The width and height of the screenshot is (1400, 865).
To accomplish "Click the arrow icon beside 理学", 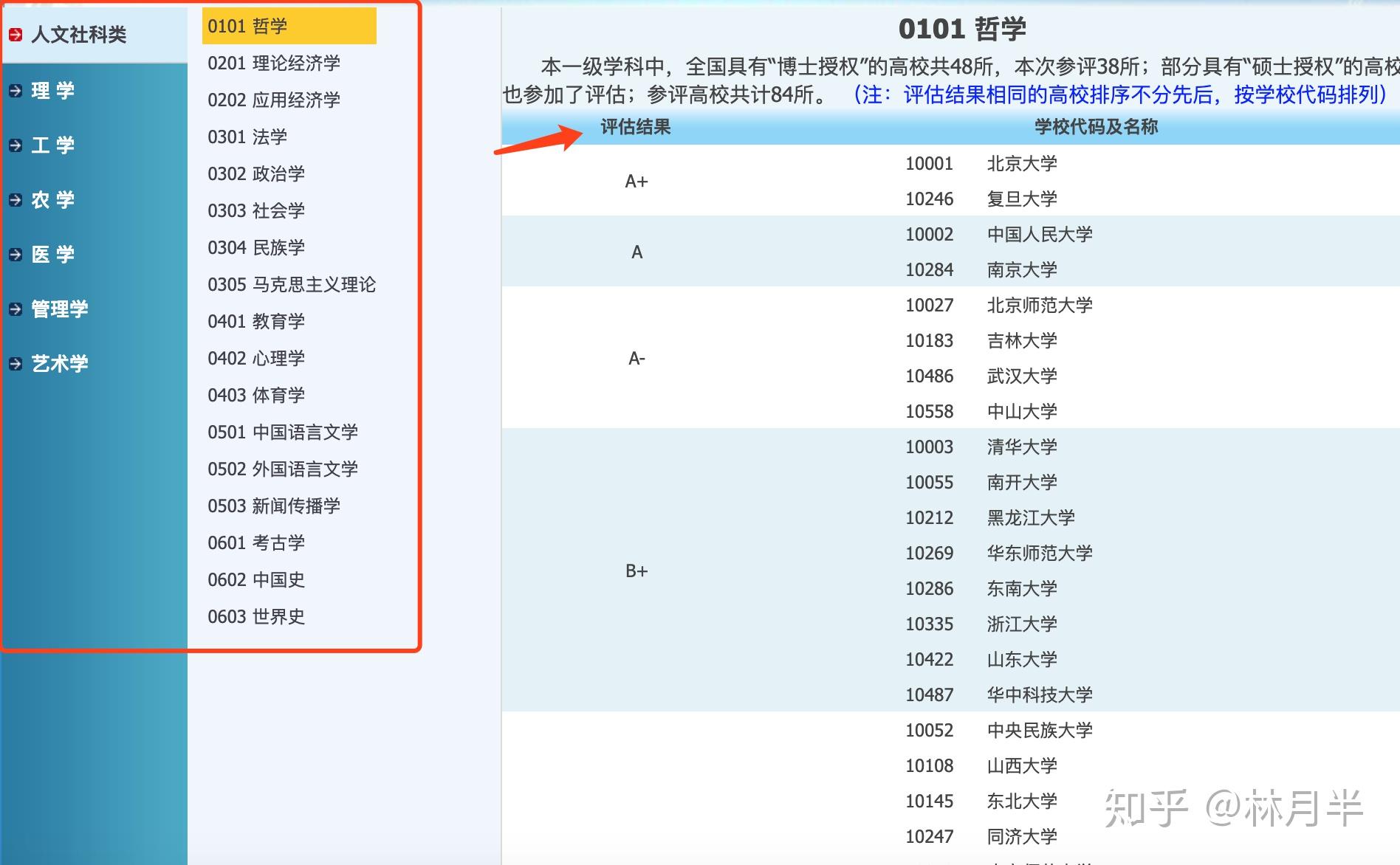I will (x=16, y=91).
